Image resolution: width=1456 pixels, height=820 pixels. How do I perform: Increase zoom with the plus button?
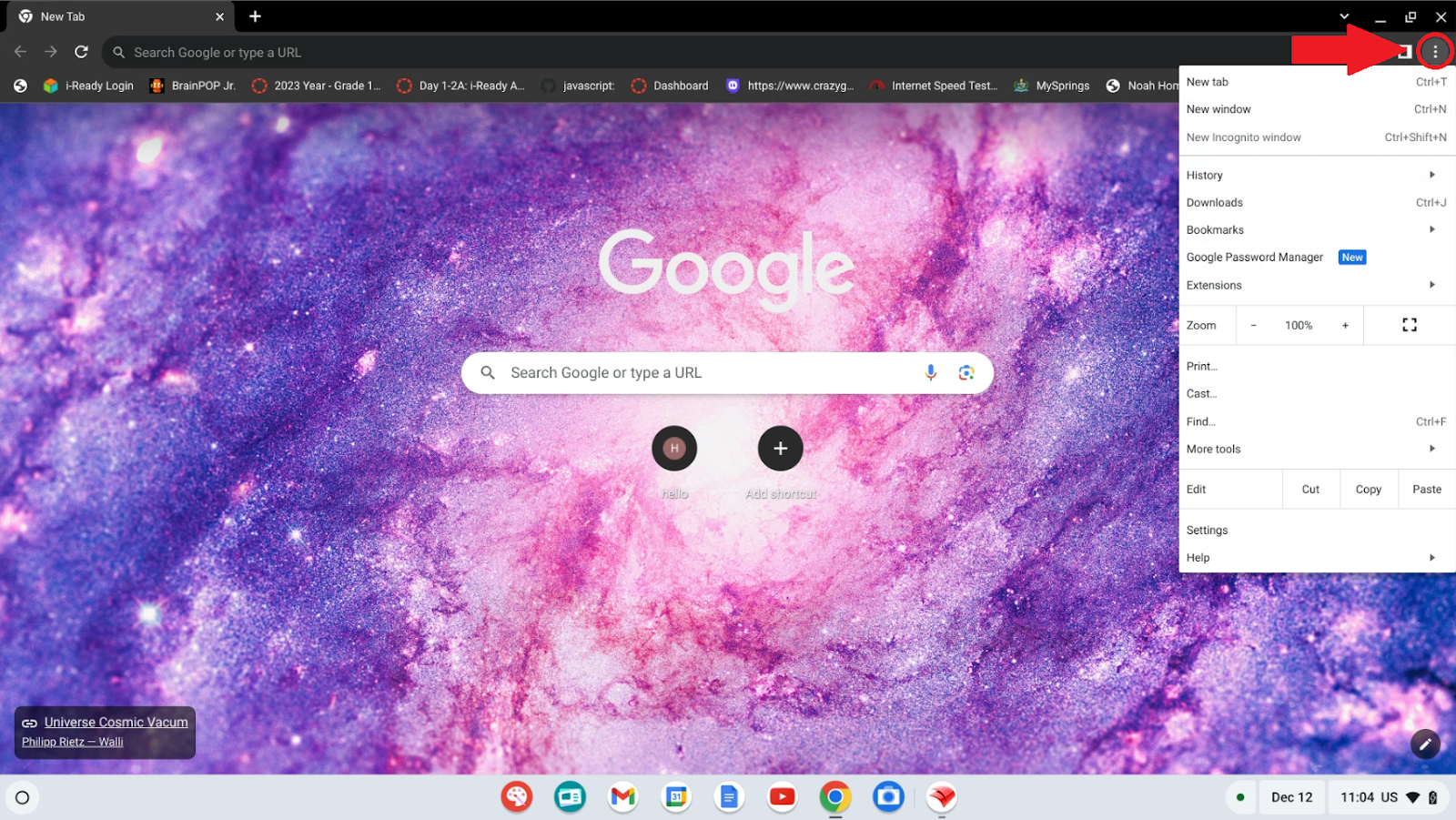click(1345, 325)
